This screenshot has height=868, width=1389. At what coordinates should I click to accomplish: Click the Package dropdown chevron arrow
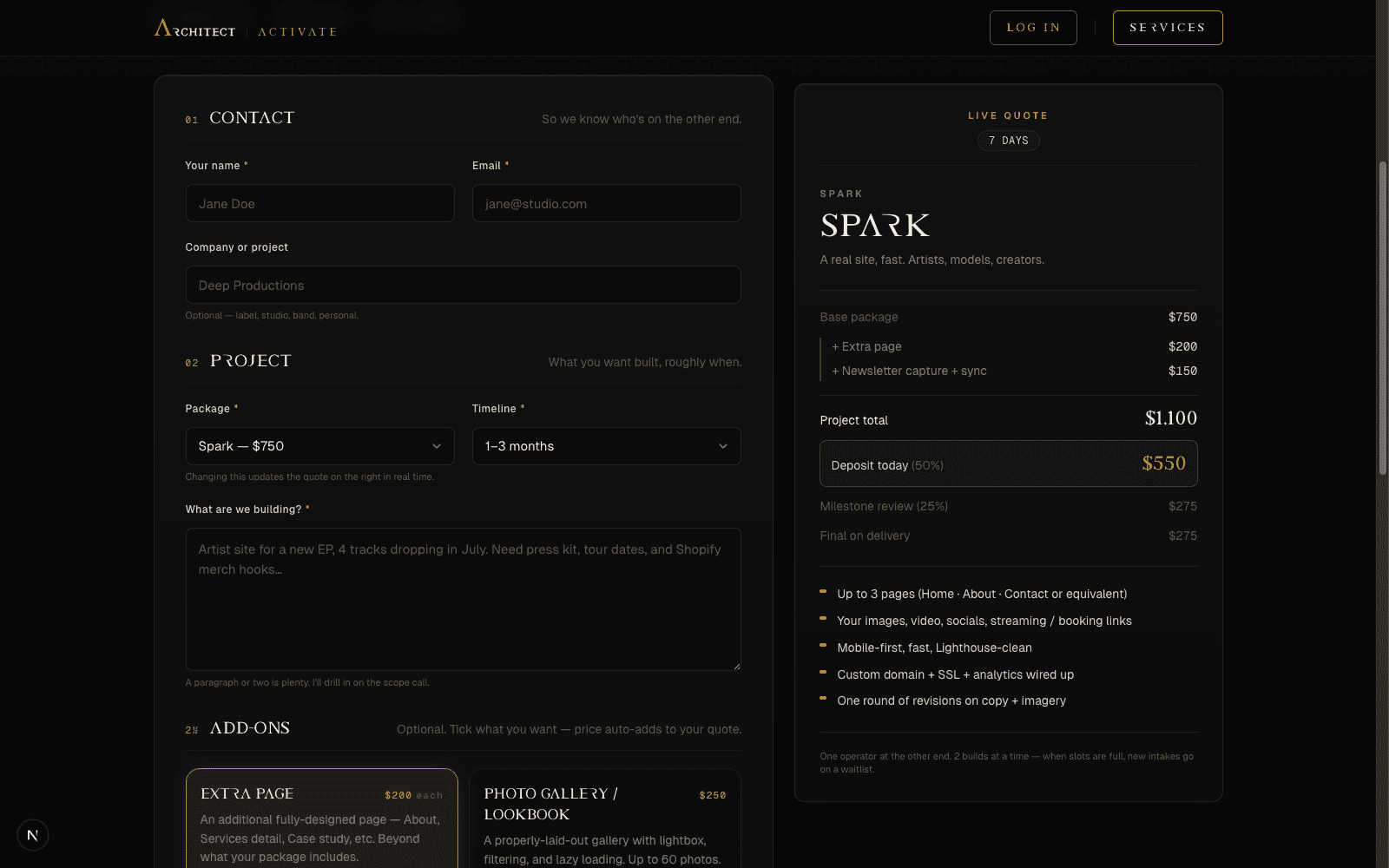point(437,446)
